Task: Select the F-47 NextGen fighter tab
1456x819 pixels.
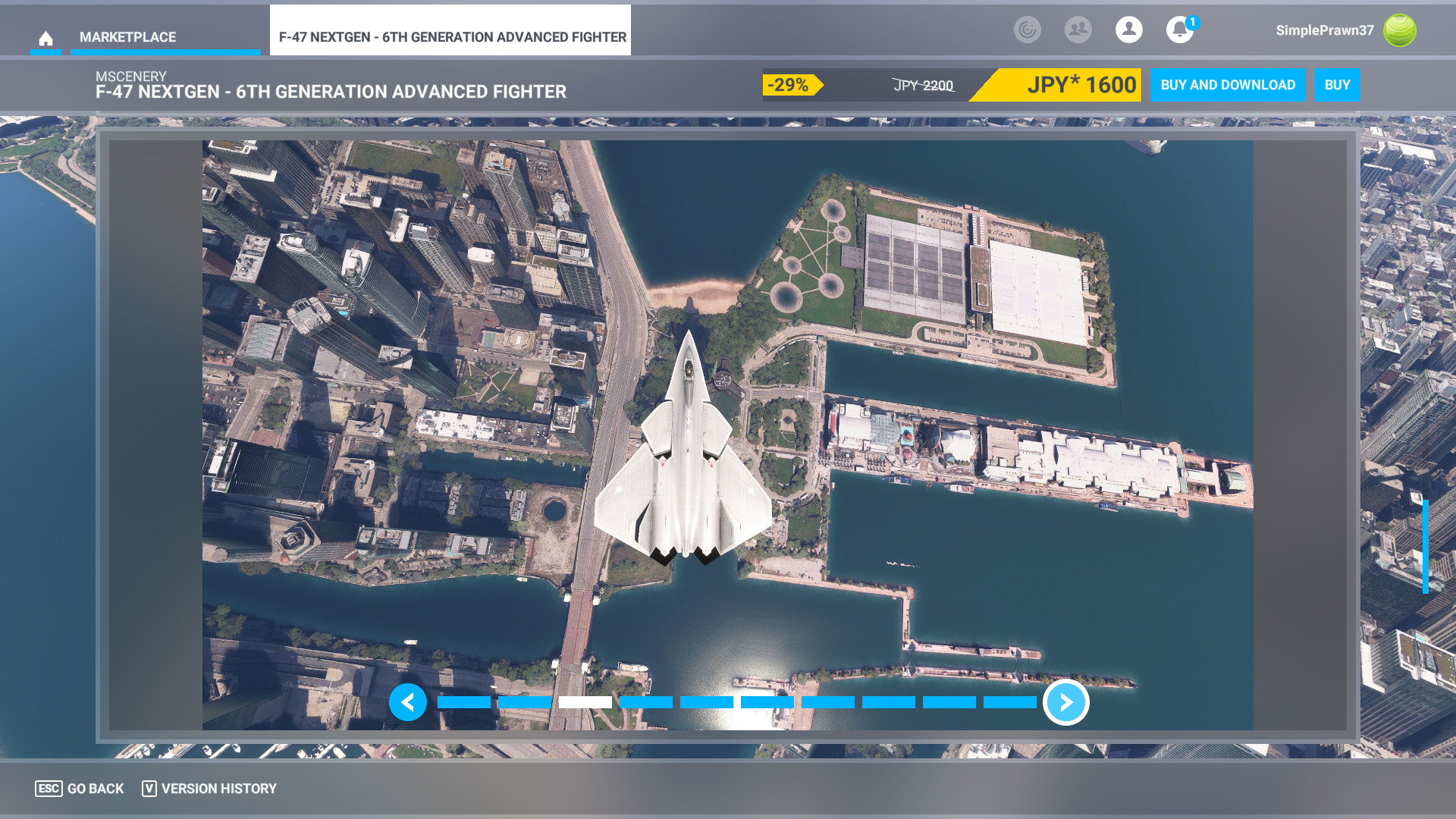Action: coord(450,36)
